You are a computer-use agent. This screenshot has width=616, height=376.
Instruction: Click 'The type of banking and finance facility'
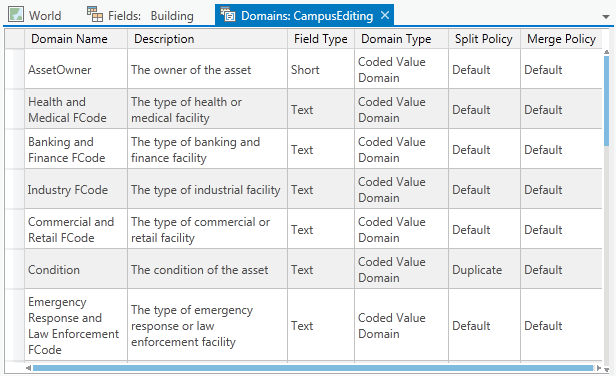(207, 149)
